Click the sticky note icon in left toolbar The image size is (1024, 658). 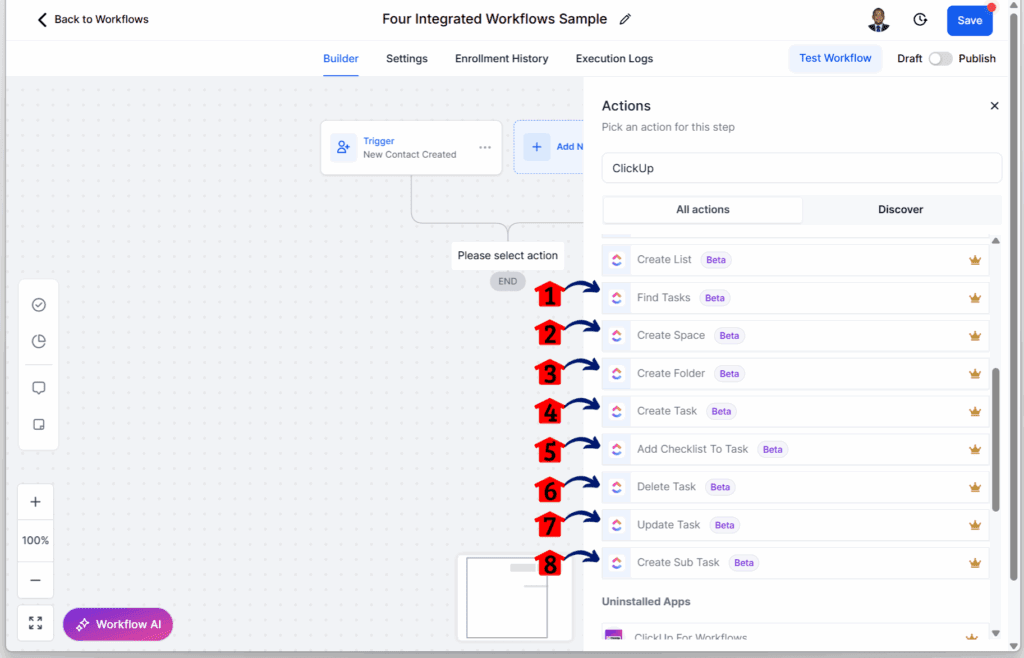pyautogui.click(x=39, y=424)
